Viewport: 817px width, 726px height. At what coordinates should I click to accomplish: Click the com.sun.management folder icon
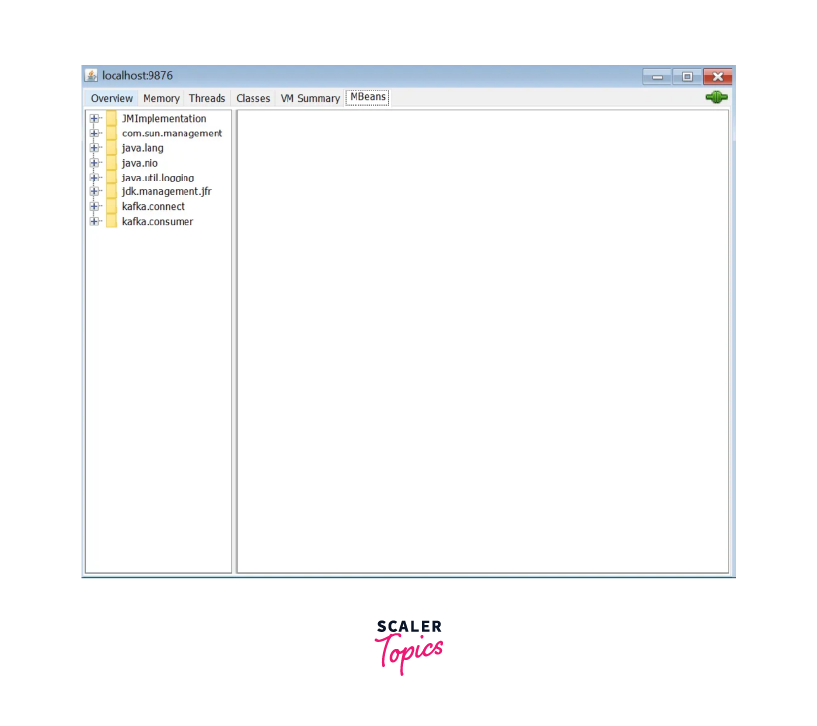112,133
